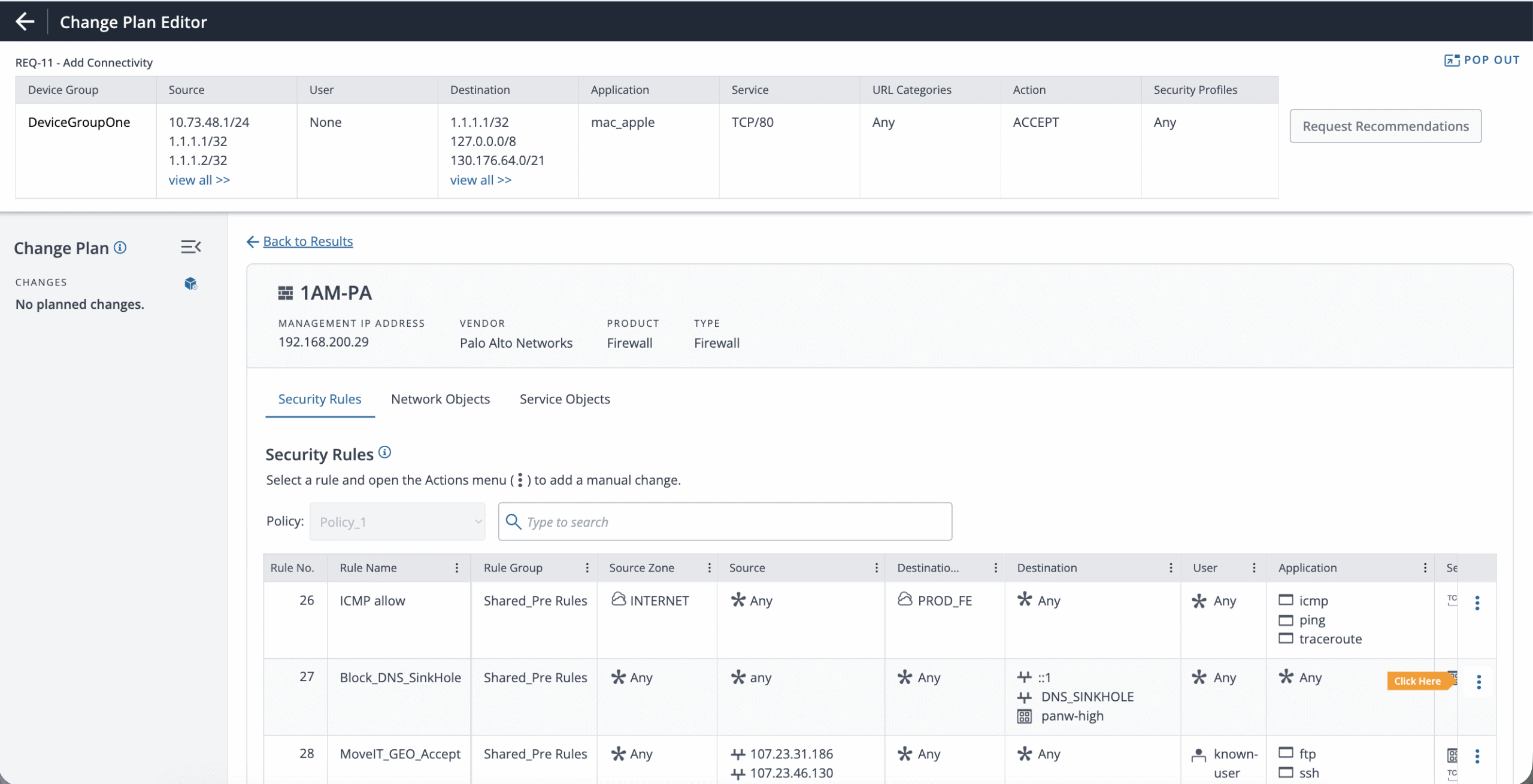The width and height of the screenshot is (1533, 784).
Task: Click view all under Destination
Action: 480,180
